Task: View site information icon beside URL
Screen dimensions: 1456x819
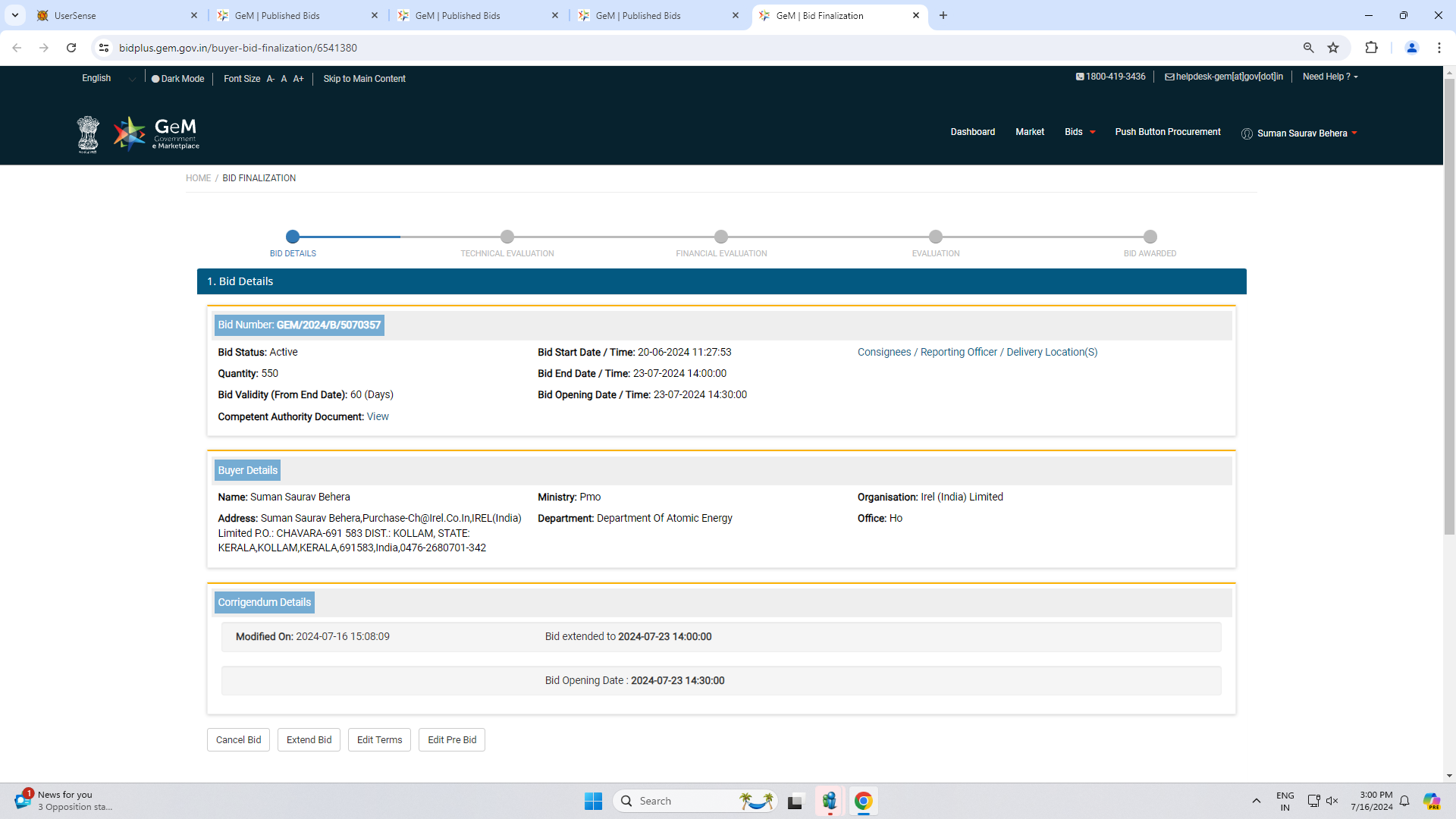Action: (x=104, y=48)
